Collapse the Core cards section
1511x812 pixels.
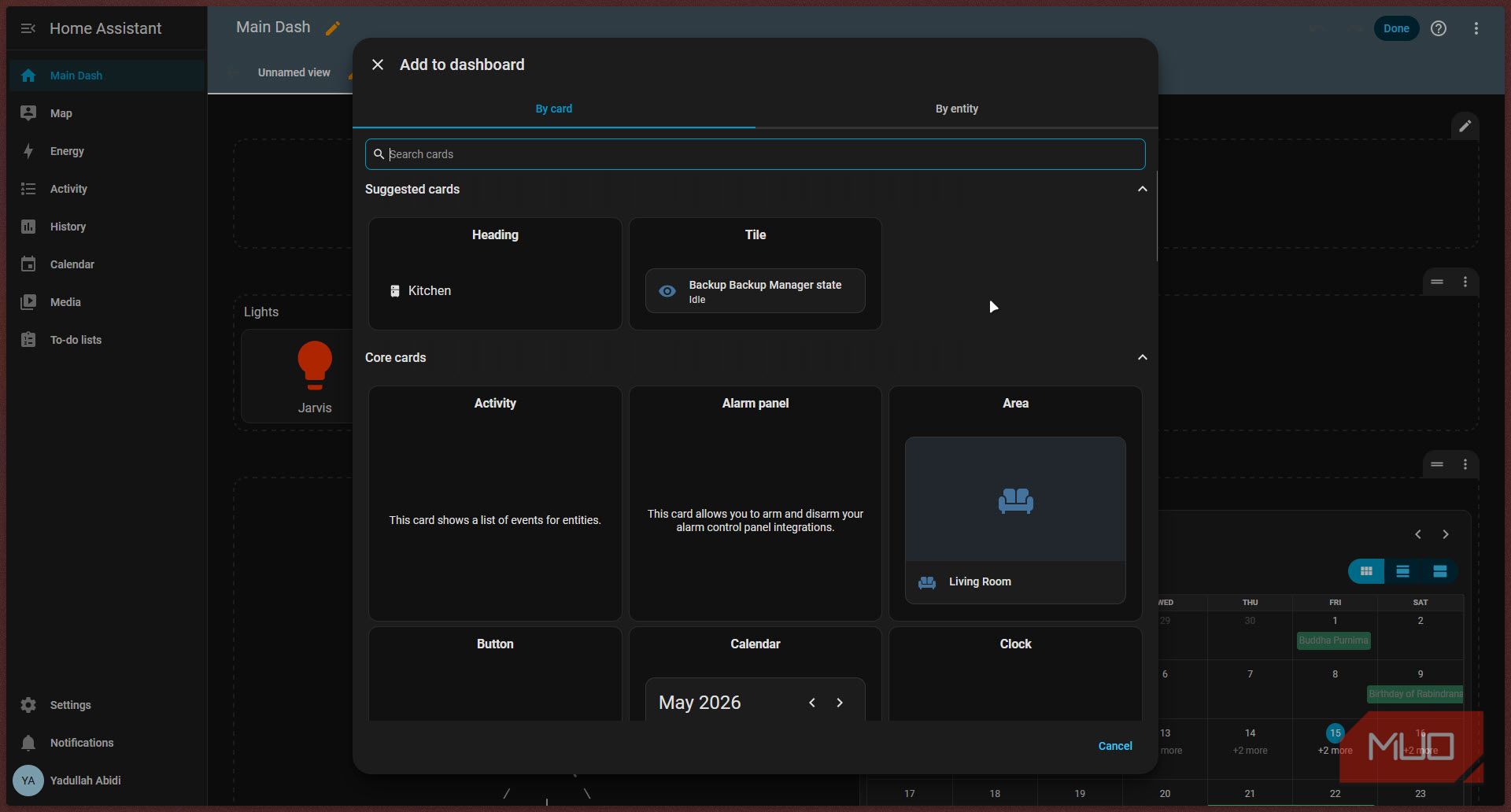click(1142, 357)
